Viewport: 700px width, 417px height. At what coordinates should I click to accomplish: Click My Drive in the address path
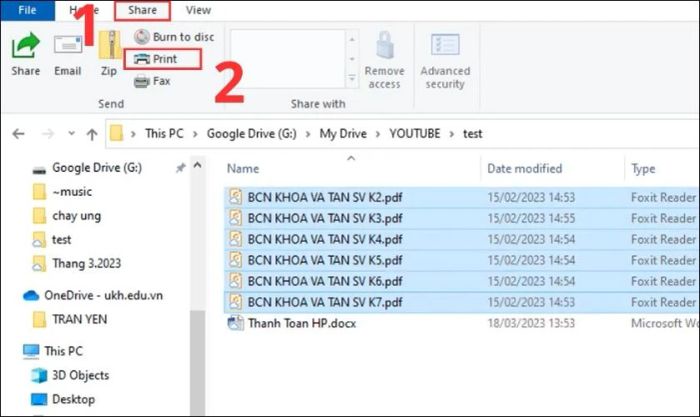[x=343, y=133]
